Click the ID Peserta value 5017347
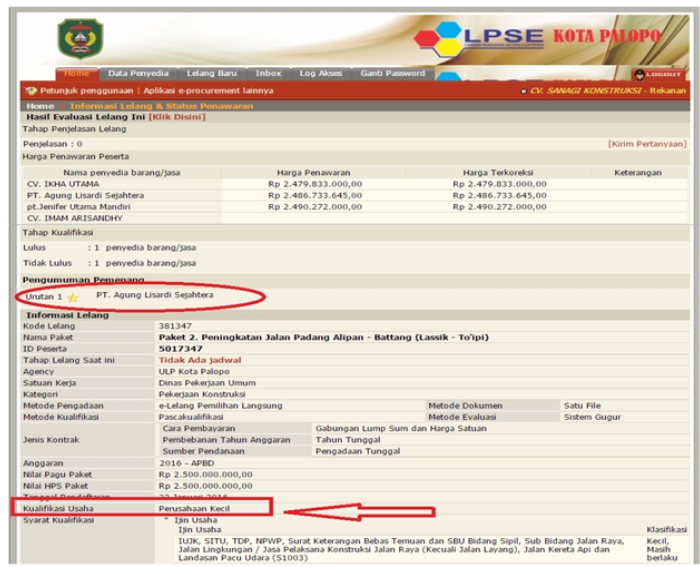The height and width of the screenshot is (567, 700). pyautogui.click(x=181, y=349)
